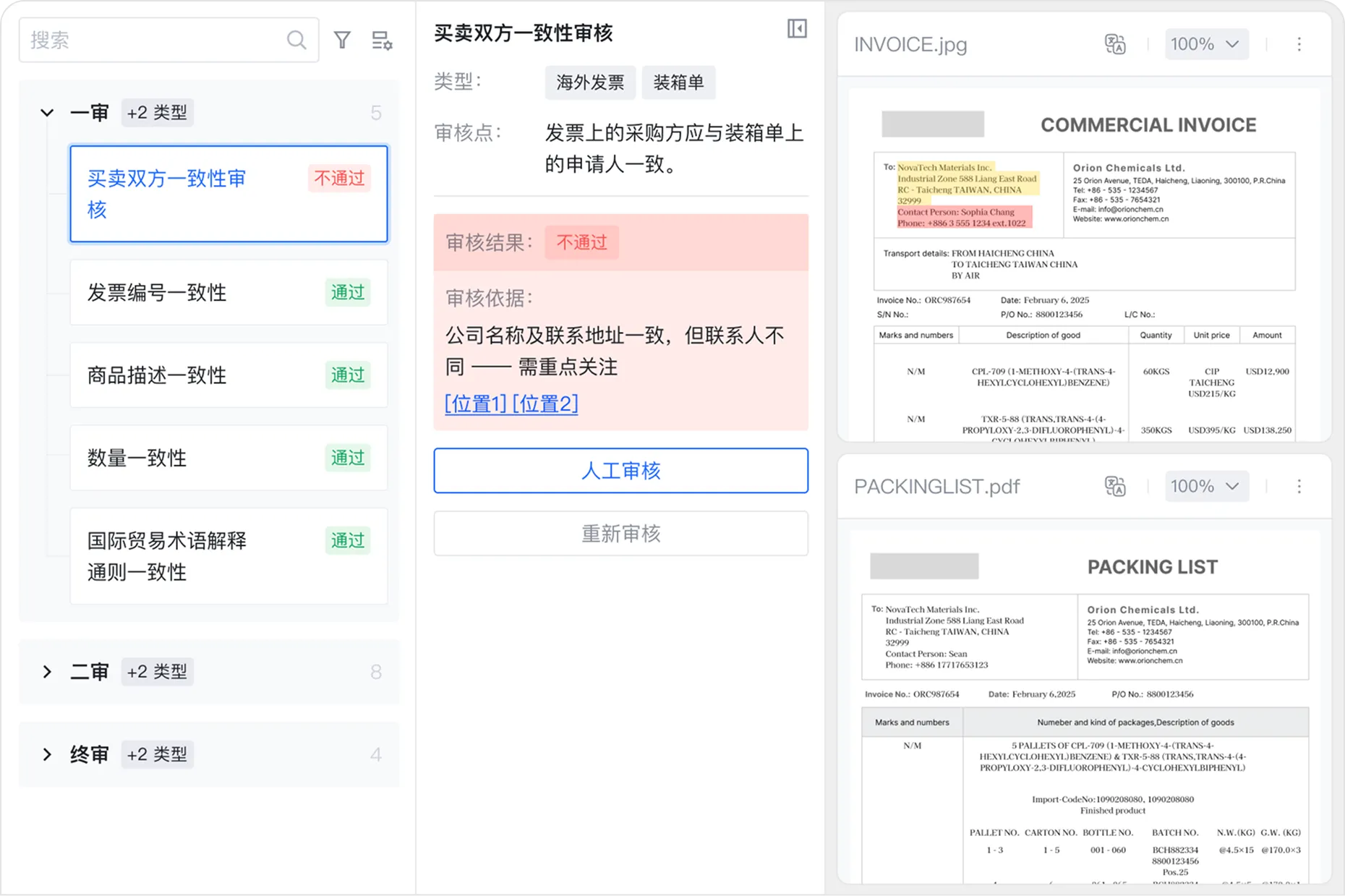
Task: Open the filter funnel icon
Action: [x=342, y=40]
